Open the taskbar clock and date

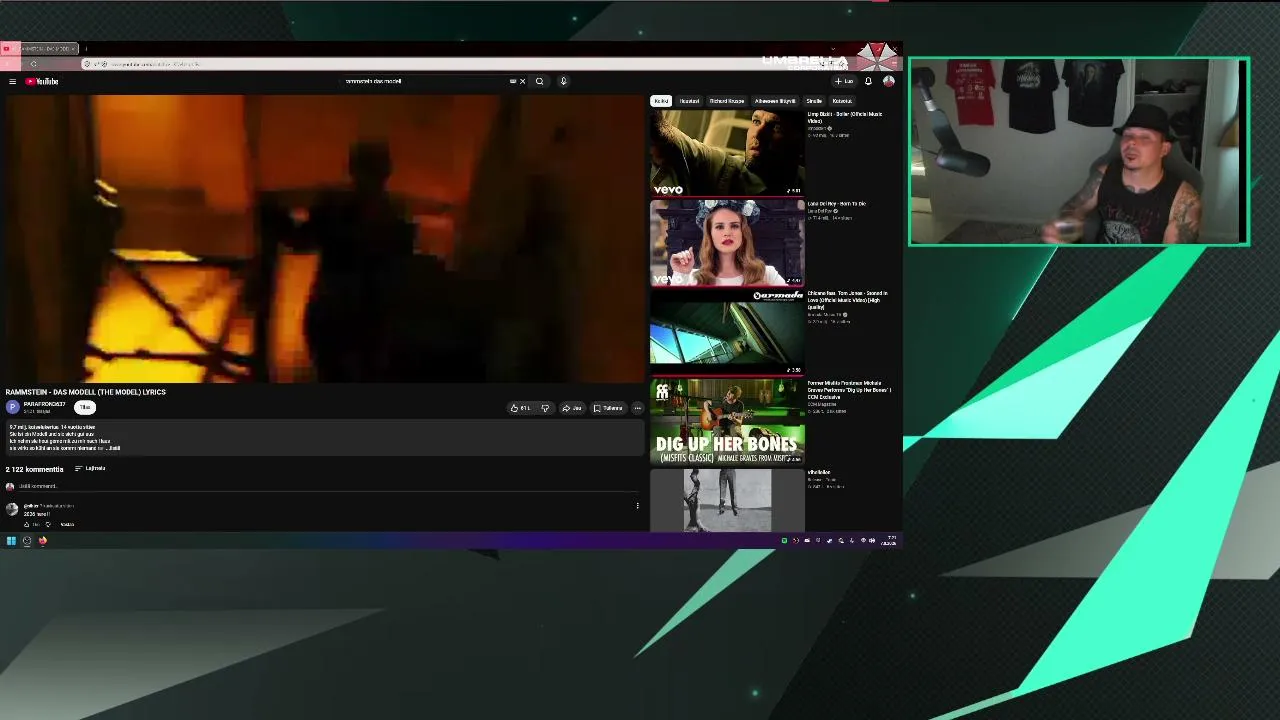[891, 541]
